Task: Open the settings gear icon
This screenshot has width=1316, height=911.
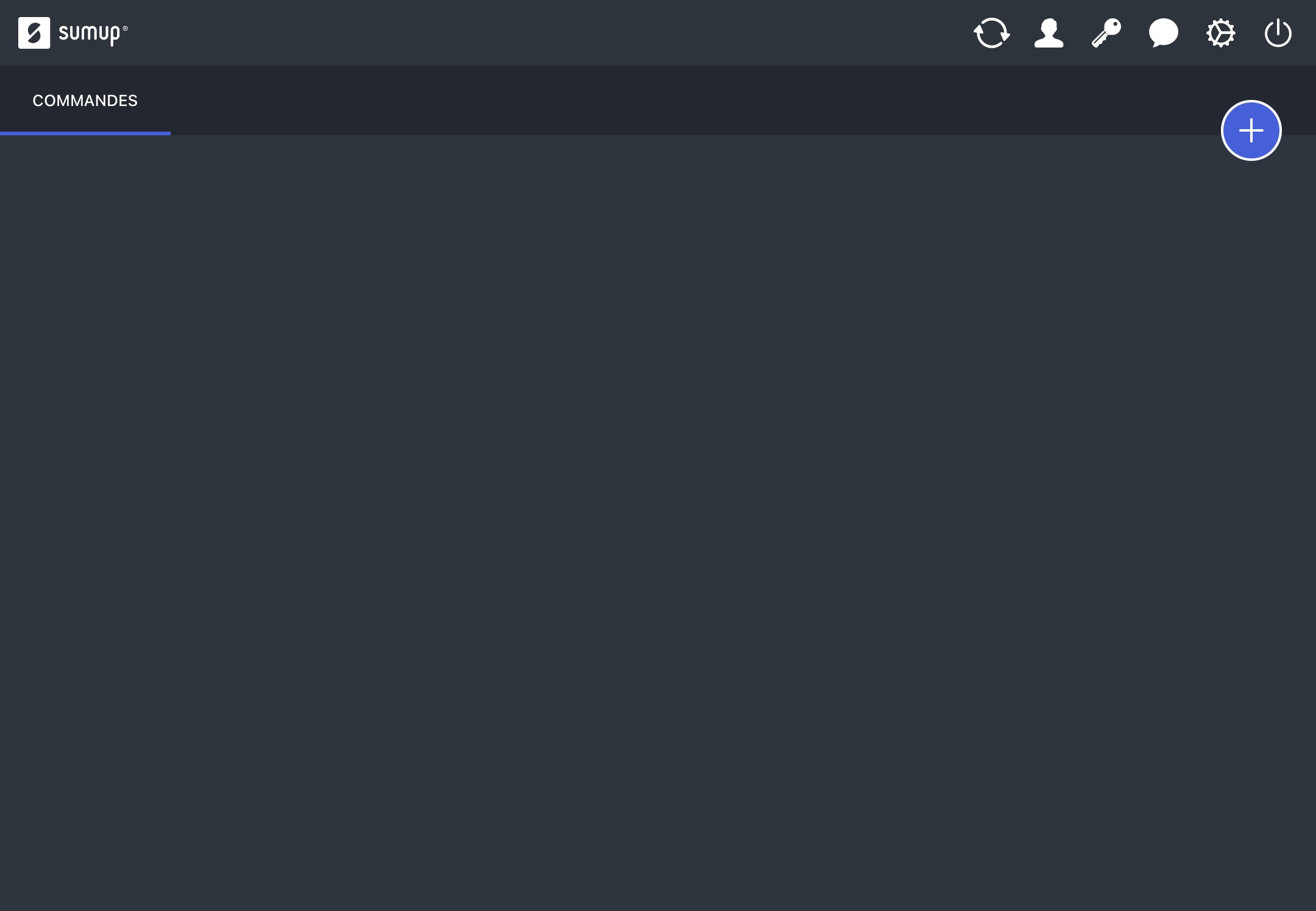Action: 1220,33
